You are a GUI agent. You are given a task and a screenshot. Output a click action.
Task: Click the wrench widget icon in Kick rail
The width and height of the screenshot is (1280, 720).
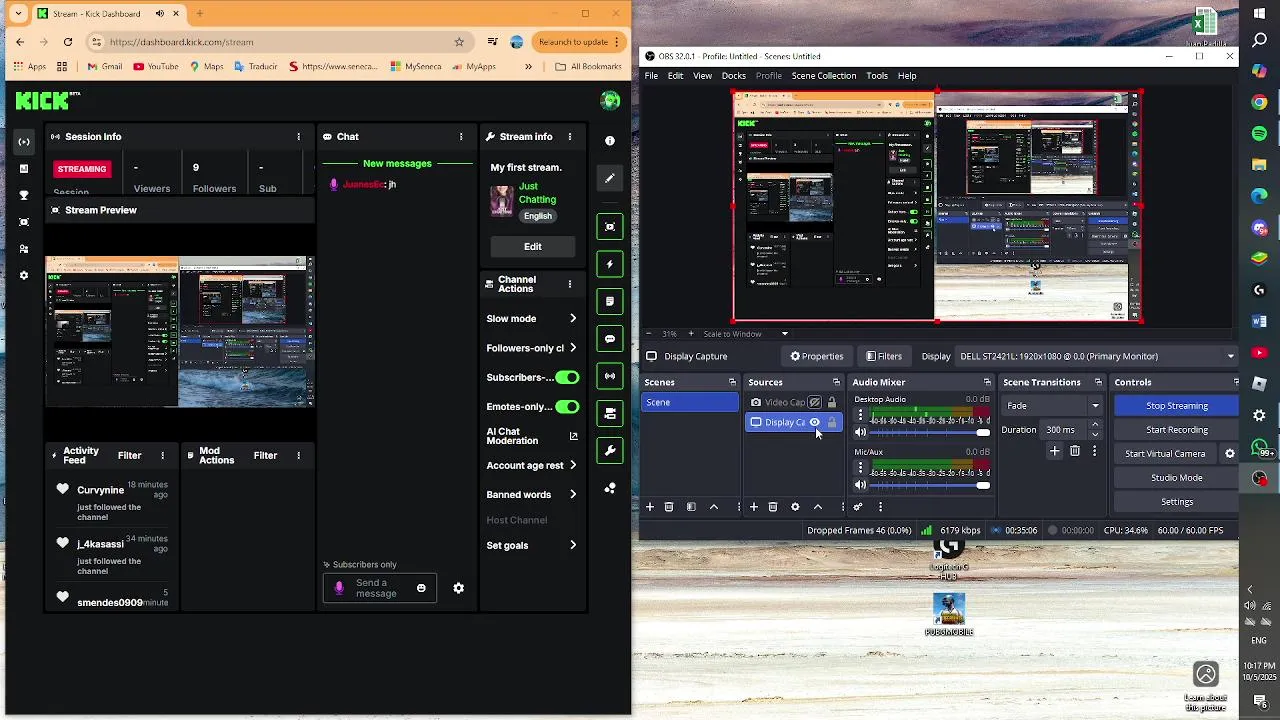click(x=610, y=451)
